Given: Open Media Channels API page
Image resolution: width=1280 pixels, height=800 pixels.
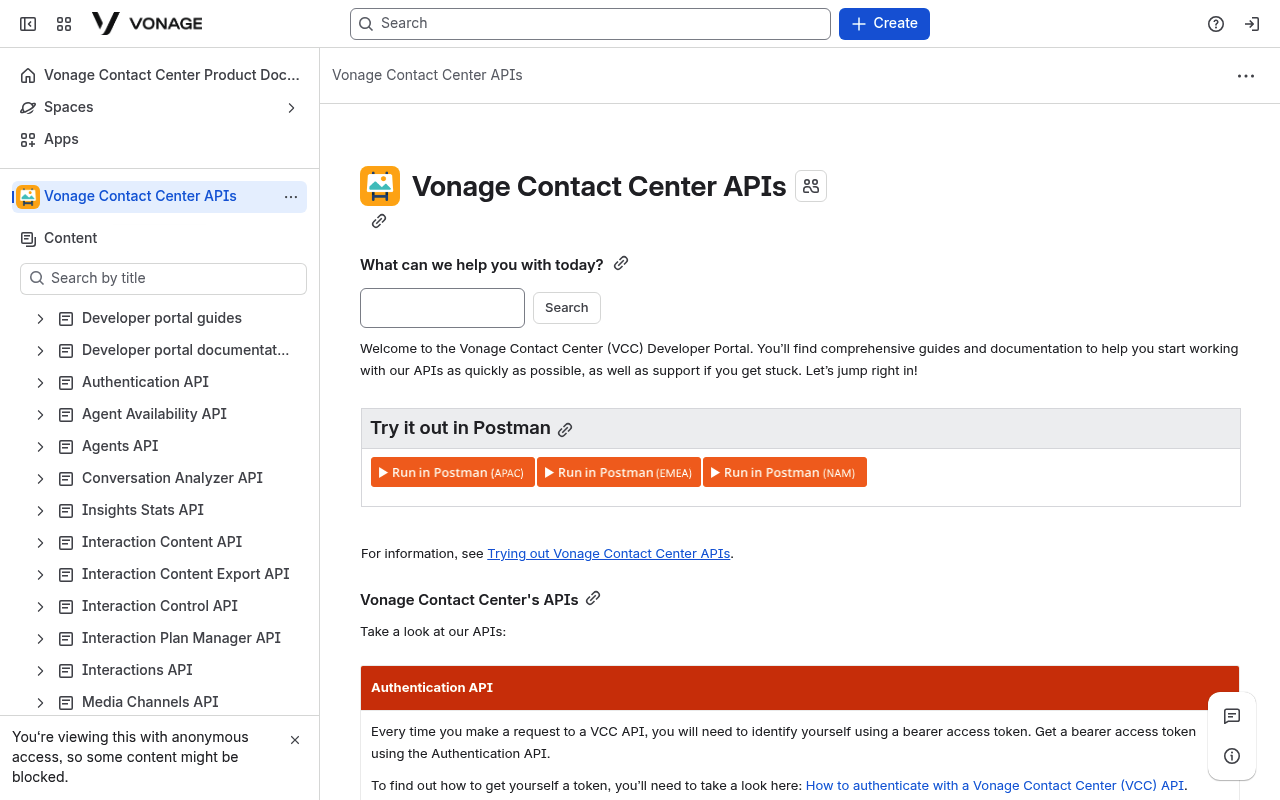Looking at the screenshot, I should (150, 702).
